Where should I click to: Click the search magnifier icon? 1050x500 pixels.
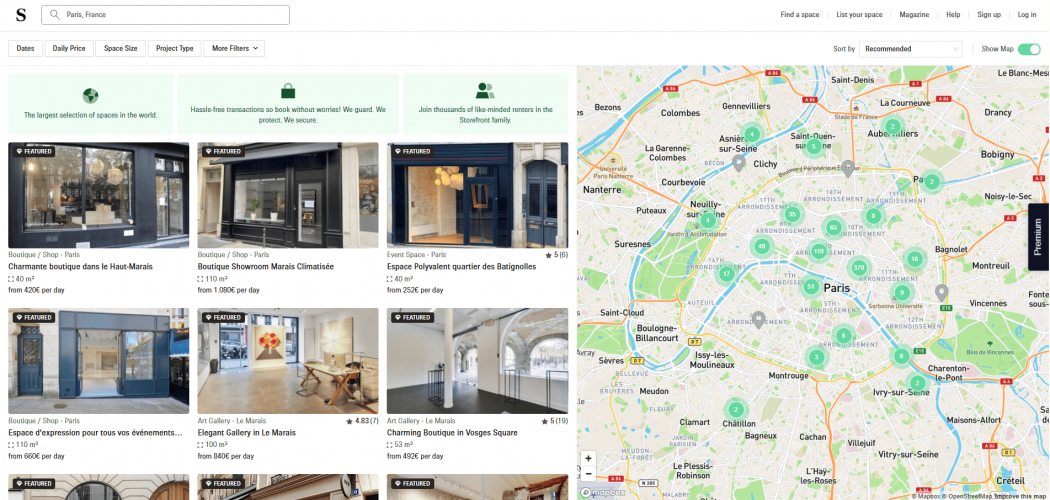pos(55,15)
